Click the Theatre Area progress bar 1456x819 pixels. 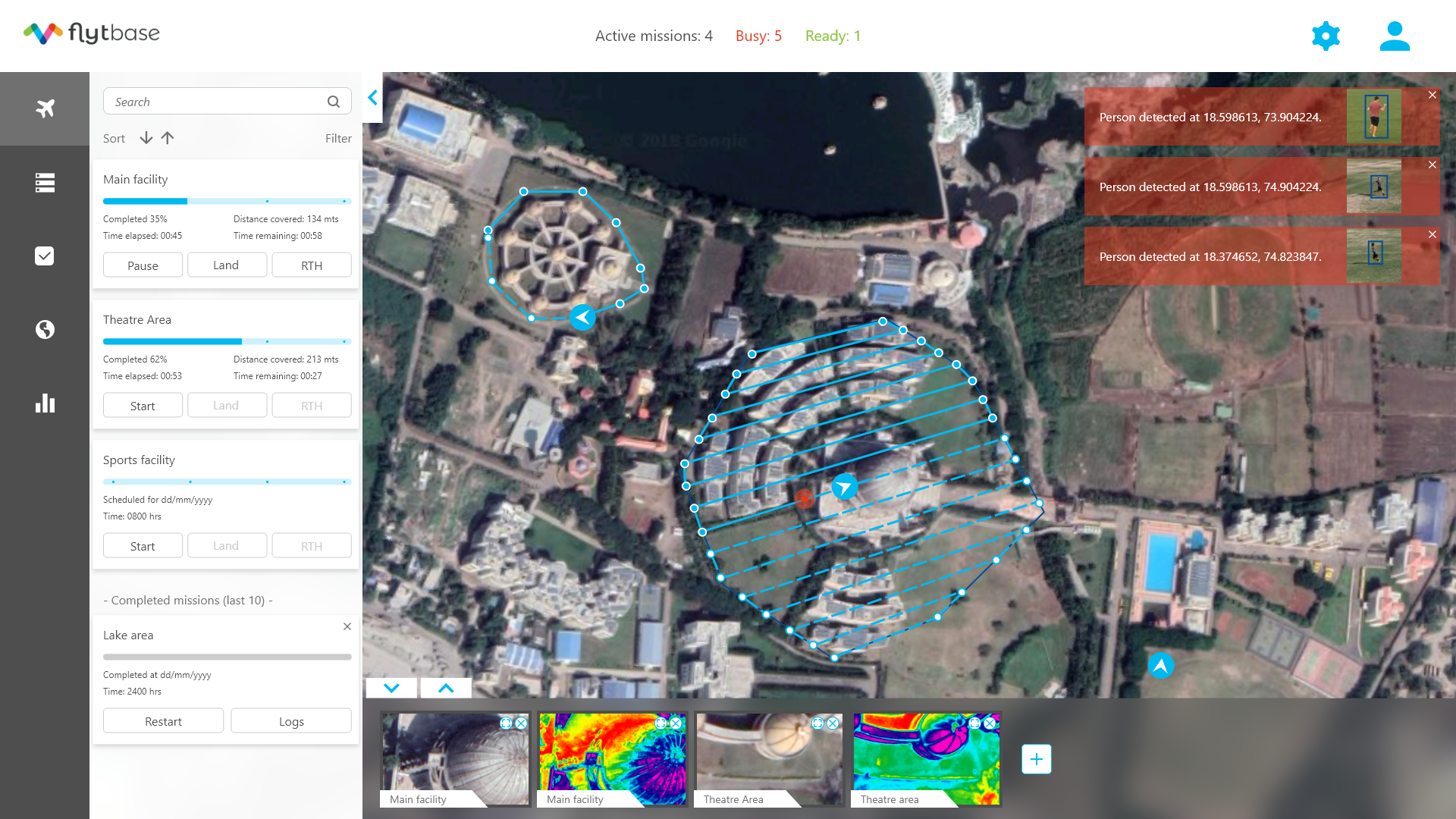pyautogui.click(x=227, y=341)
